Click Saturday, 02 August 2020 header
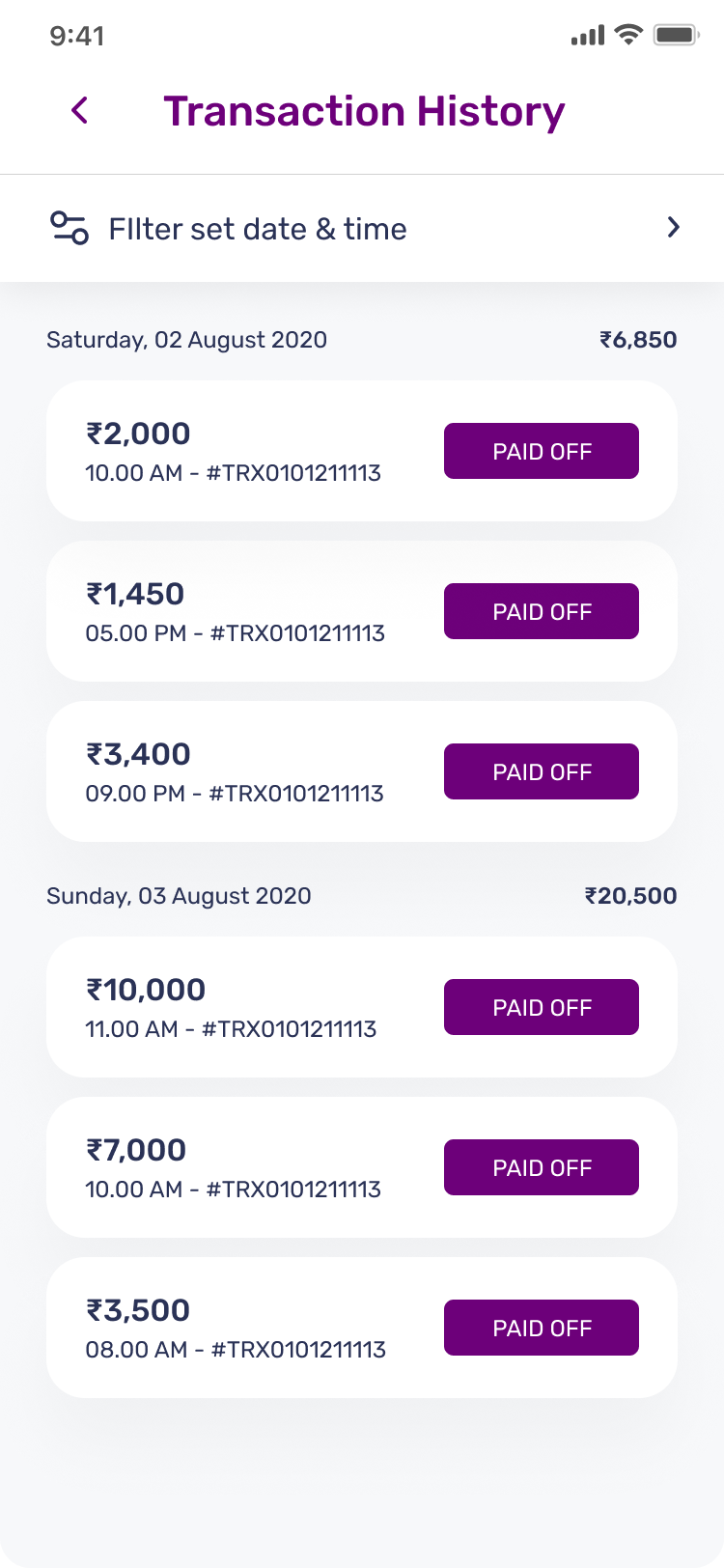The height and width of the screenshot is (1568, 724). [x=187, y=340]
